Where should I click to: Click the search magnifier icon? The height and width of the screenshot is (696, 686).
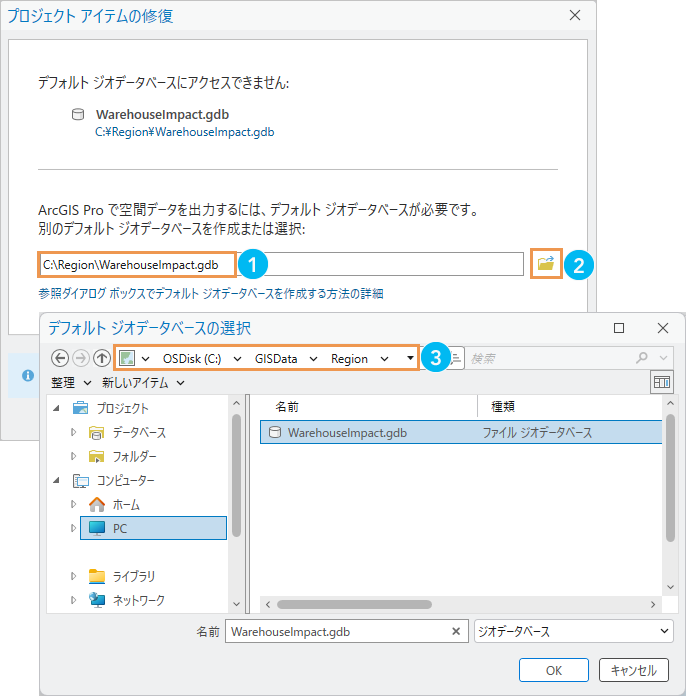point(642,357)
